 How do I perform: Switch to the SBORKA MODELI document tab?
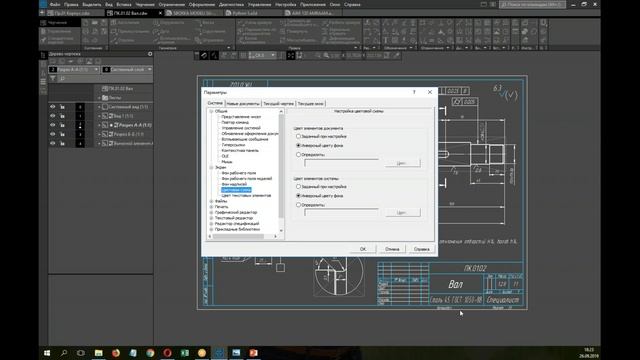pos(195,13)
